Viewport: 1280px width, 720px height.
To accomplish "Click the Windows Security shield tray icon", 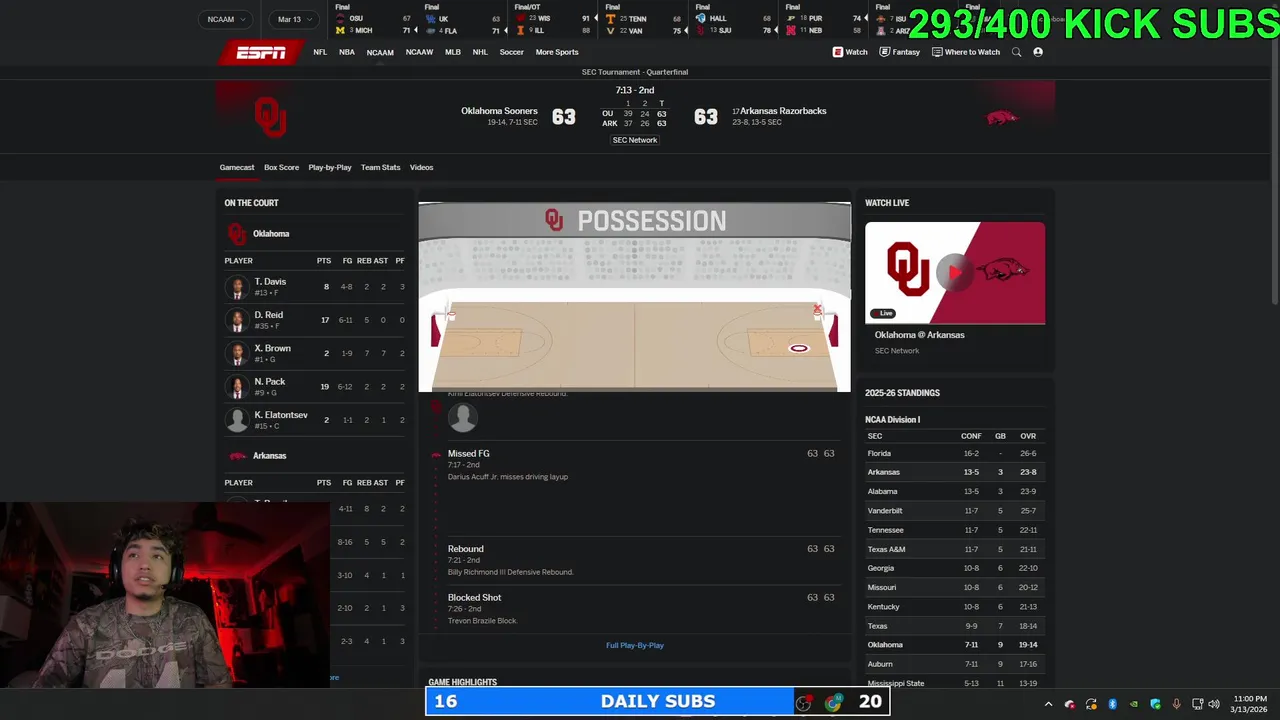I will click(x=1155, y=704).
